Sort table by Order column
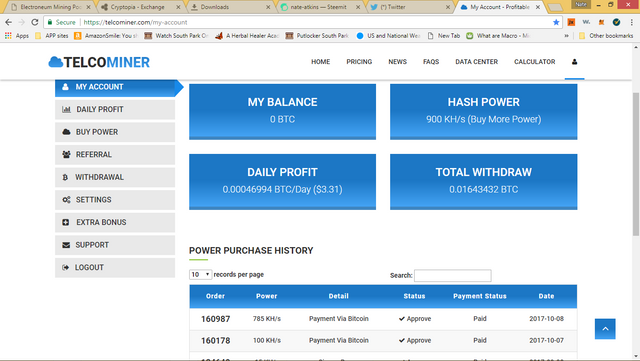Viewport: 640px width, 361px height. point(215,296)
